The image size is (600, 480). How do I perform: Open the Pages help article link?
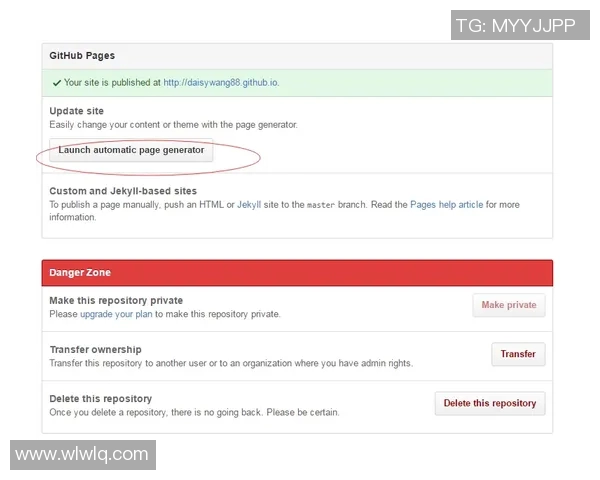coord(446,205)
